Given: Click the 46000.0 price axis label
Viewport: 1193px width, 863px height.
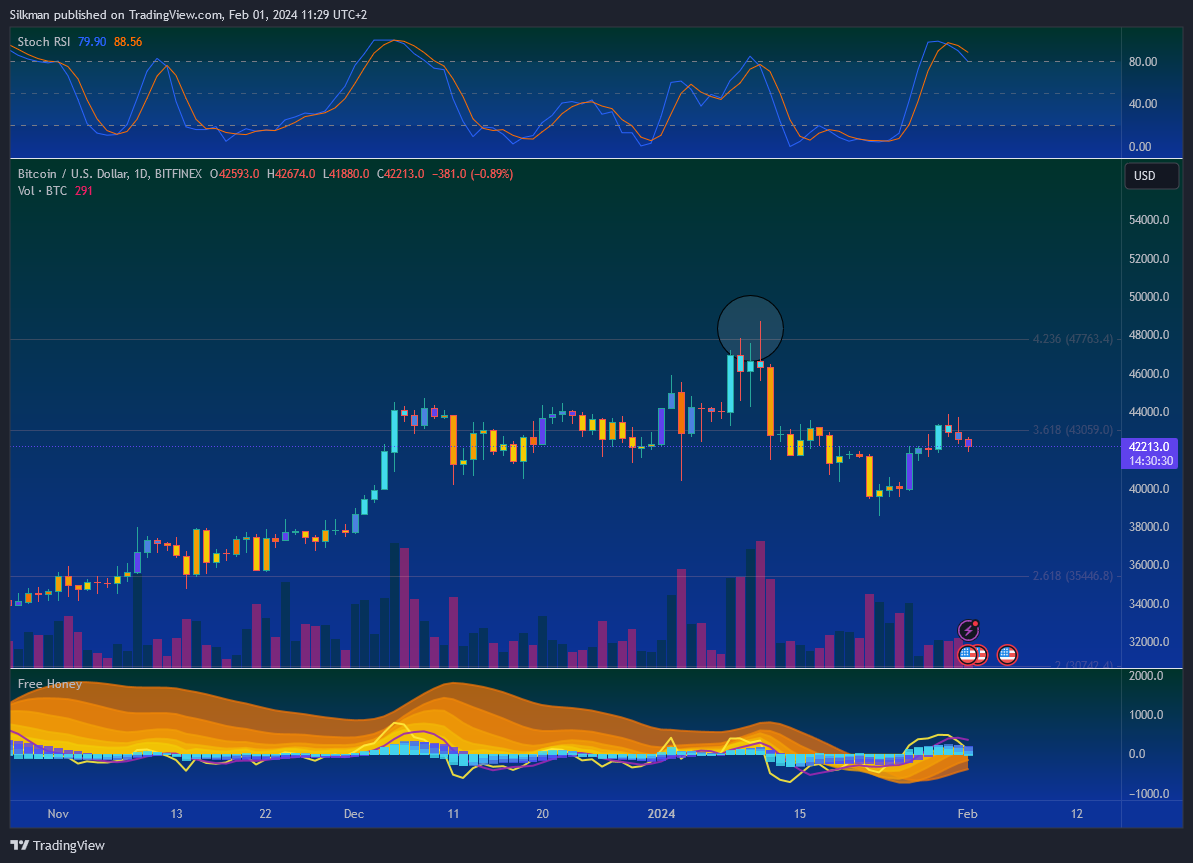Looking at the screenshot, I should coord(1149,374).
